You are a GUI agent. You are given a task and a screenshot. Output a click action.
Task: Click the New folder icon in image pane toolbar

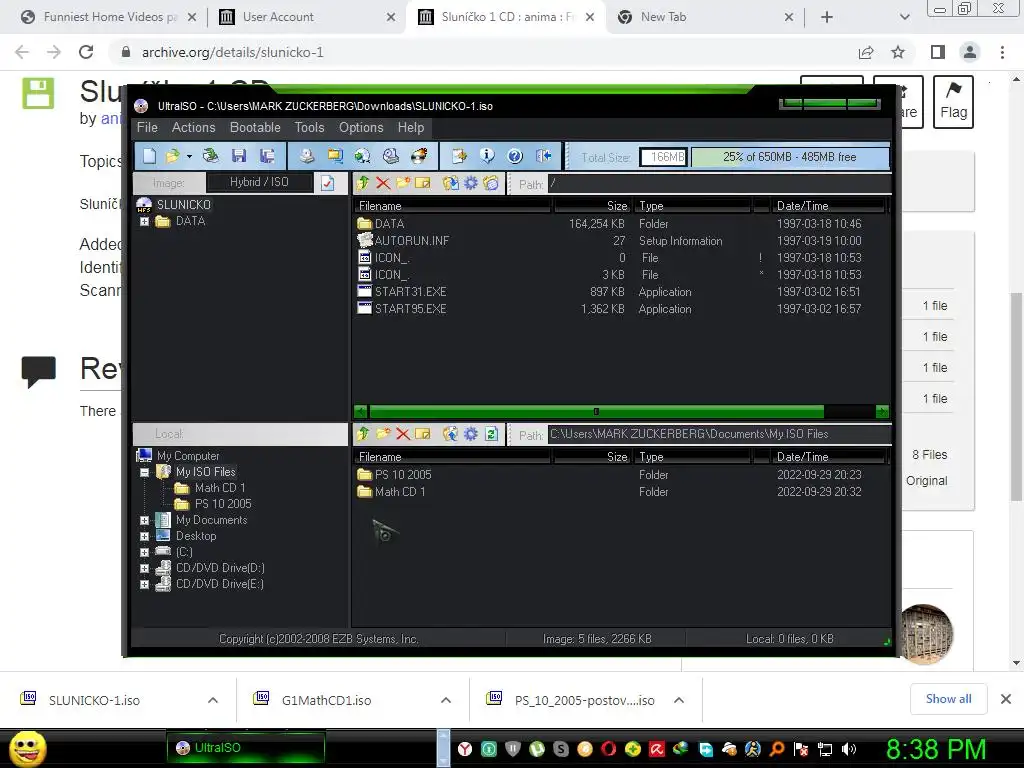click(x=404, y=183)
